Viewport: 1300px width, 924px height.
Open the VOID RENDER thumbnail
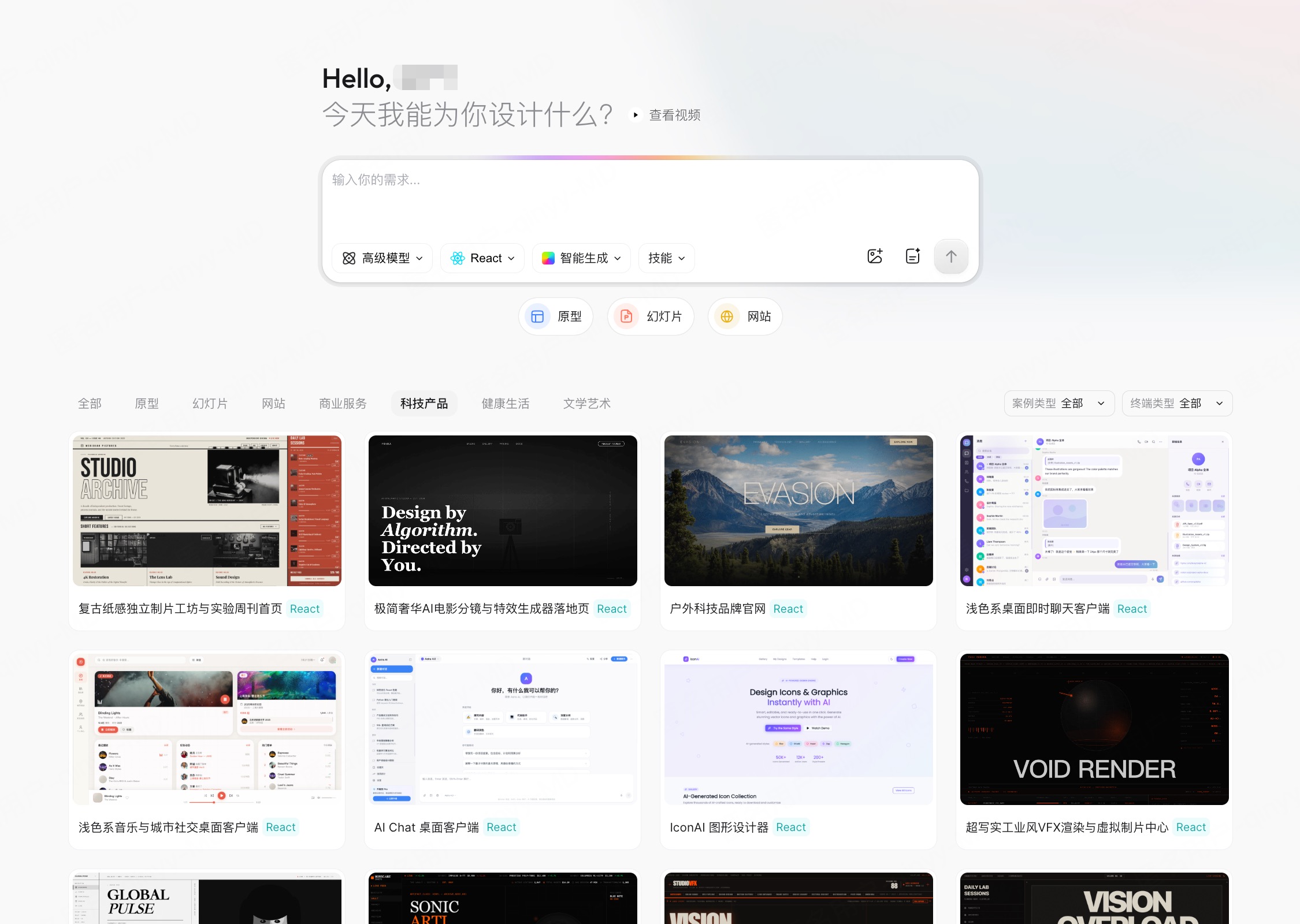point(1094,729)
